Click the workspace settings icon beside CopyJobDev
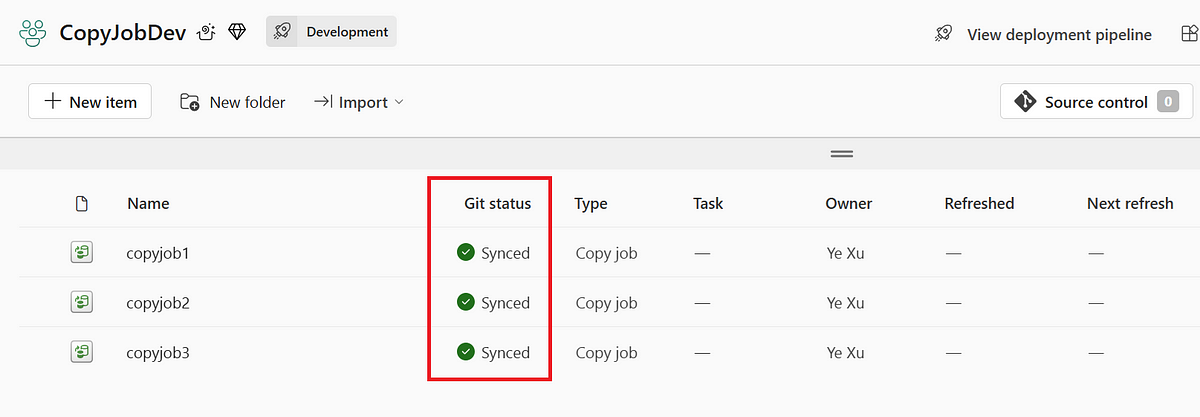Image resolution: width=1200 pixels, height=417 pixels. pyautogui.click(x=207, y=32)
